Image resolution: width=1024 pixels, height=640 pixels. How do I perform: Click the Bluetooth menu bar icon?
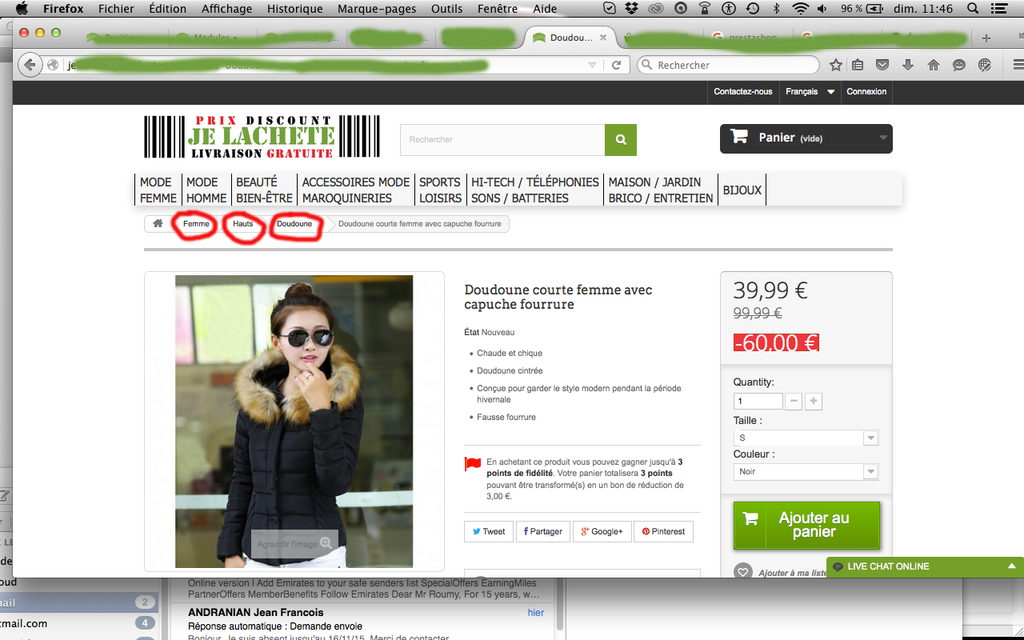(776, 8)
